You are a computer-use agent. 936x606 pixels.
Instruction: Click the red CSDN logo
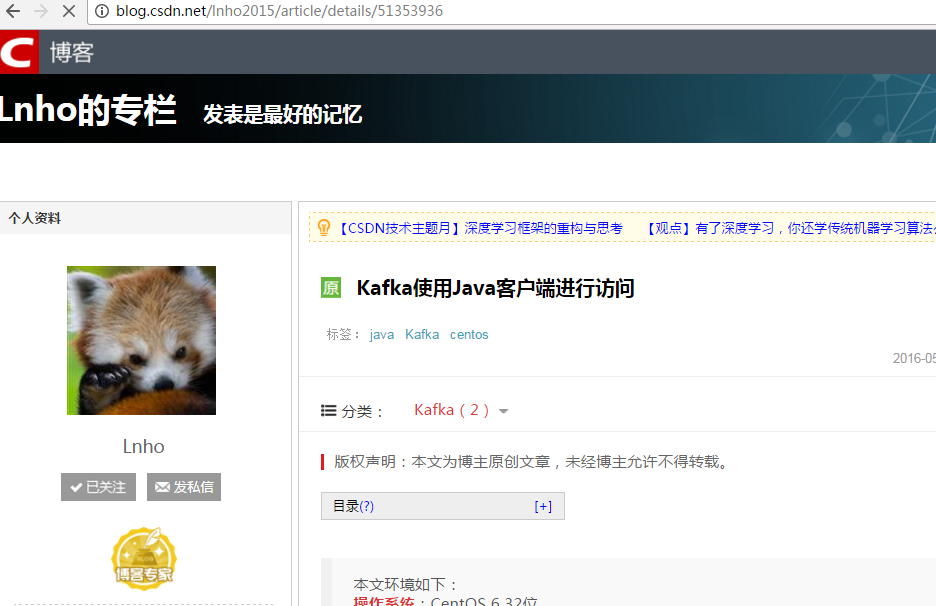(19, 53)
